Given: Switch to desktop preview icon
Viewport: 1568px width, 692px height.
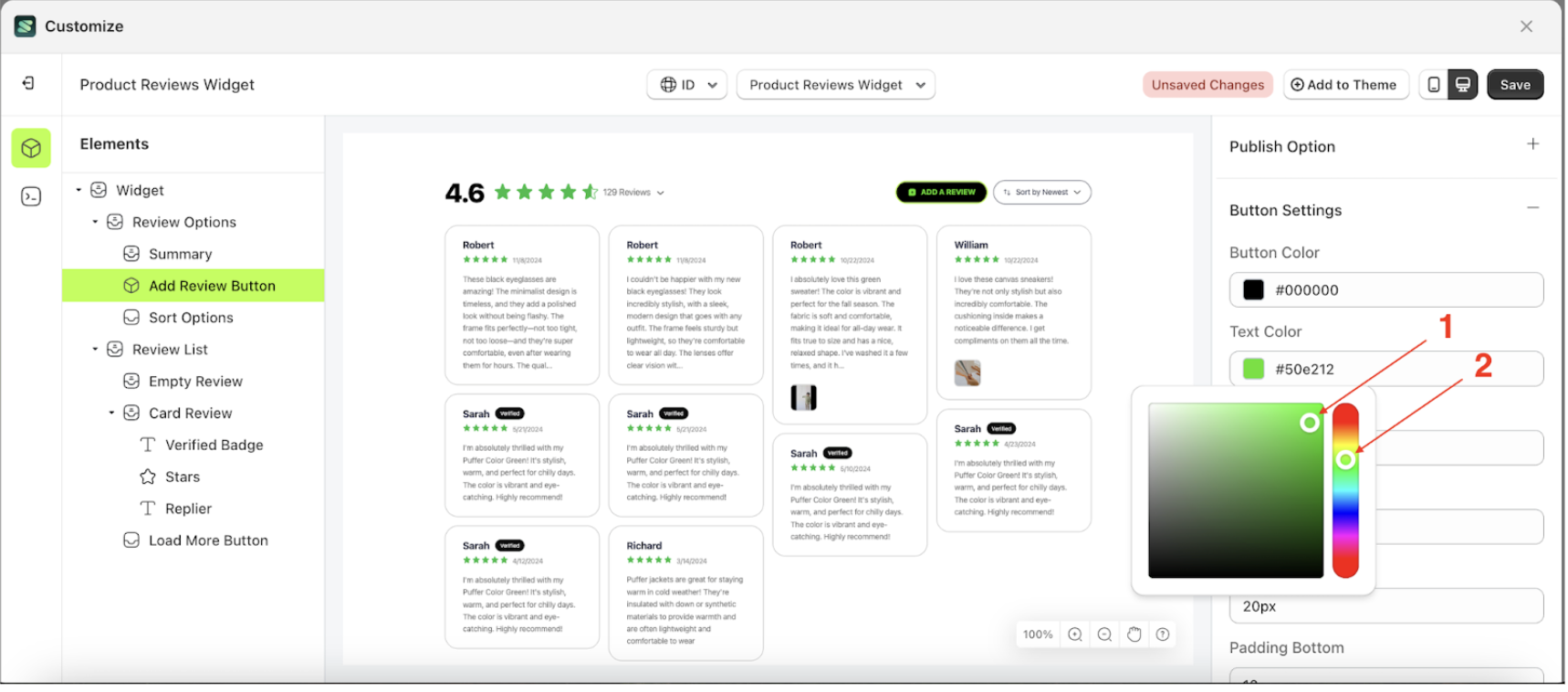Looking at the screenshot, I should click(1463, 85).
